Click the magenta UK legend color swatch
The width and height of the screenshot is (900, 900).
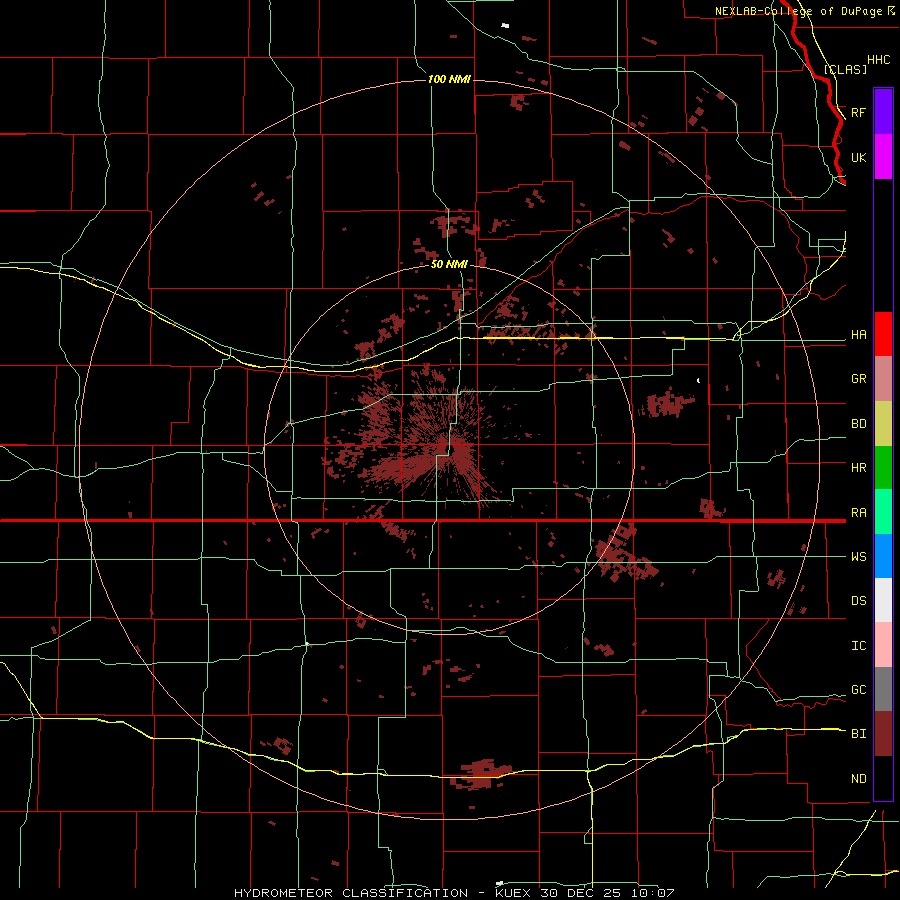coord(883,157)
